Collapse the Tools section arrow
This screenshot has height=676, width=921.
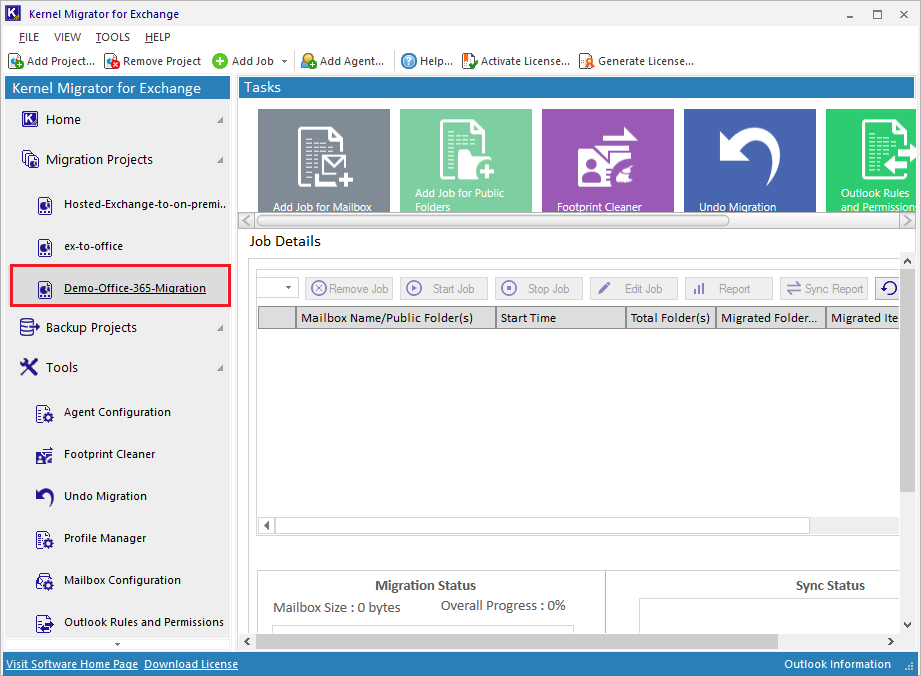(220, 368)
